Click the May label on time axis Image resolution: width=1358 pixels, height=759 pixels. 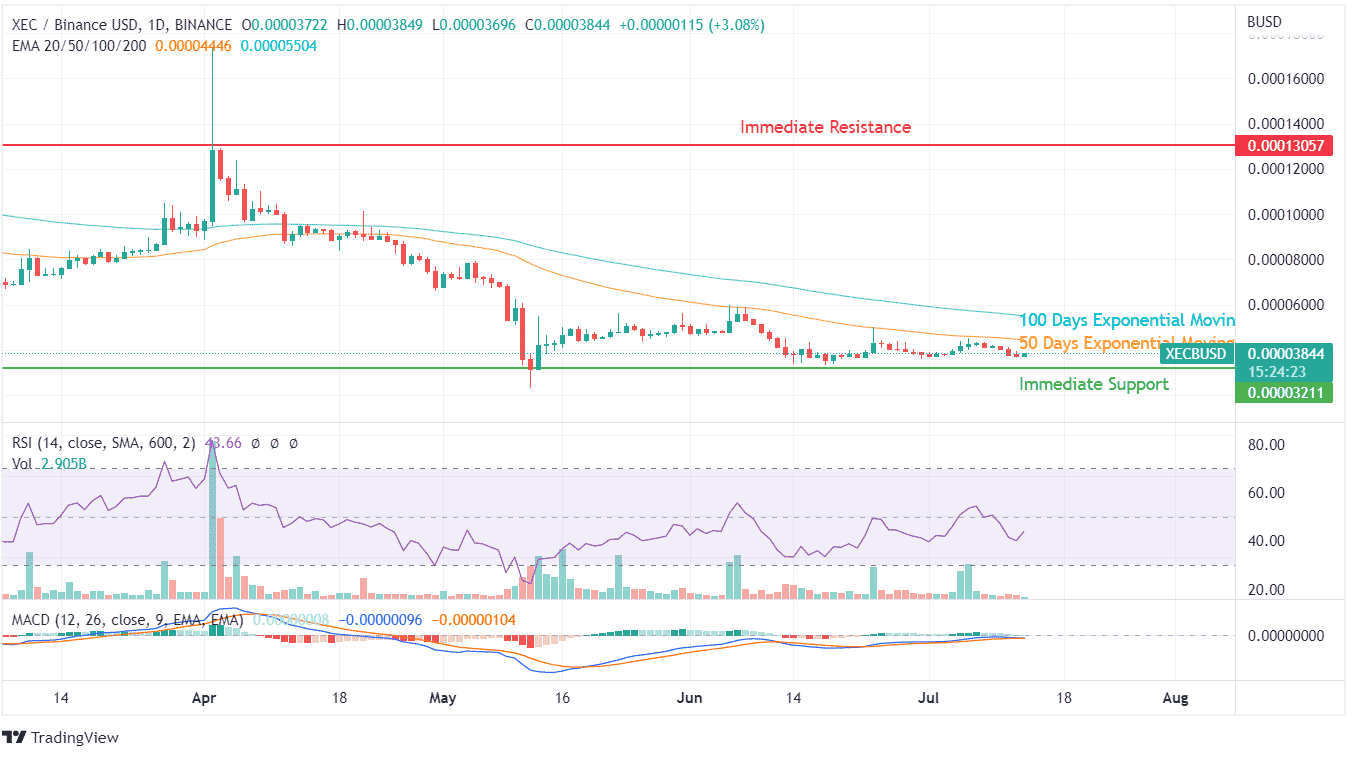(441, 698)
